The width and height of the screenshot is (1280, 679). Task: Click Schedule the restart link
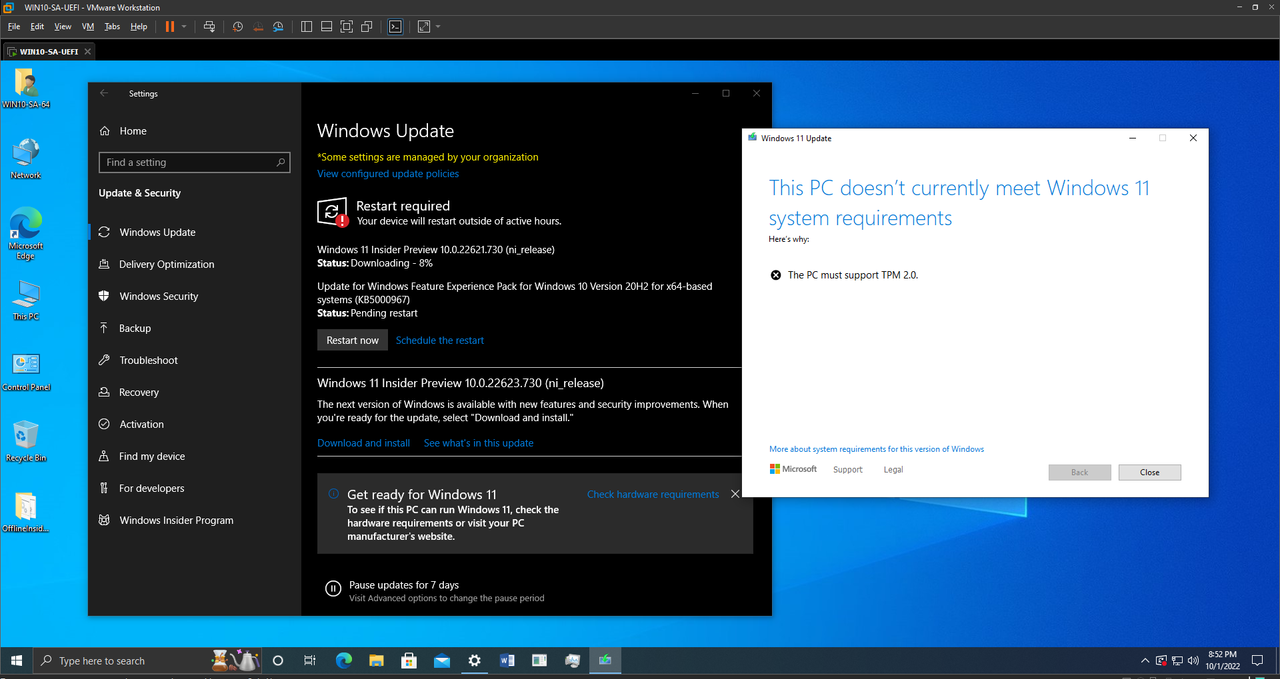click(440, 340)
